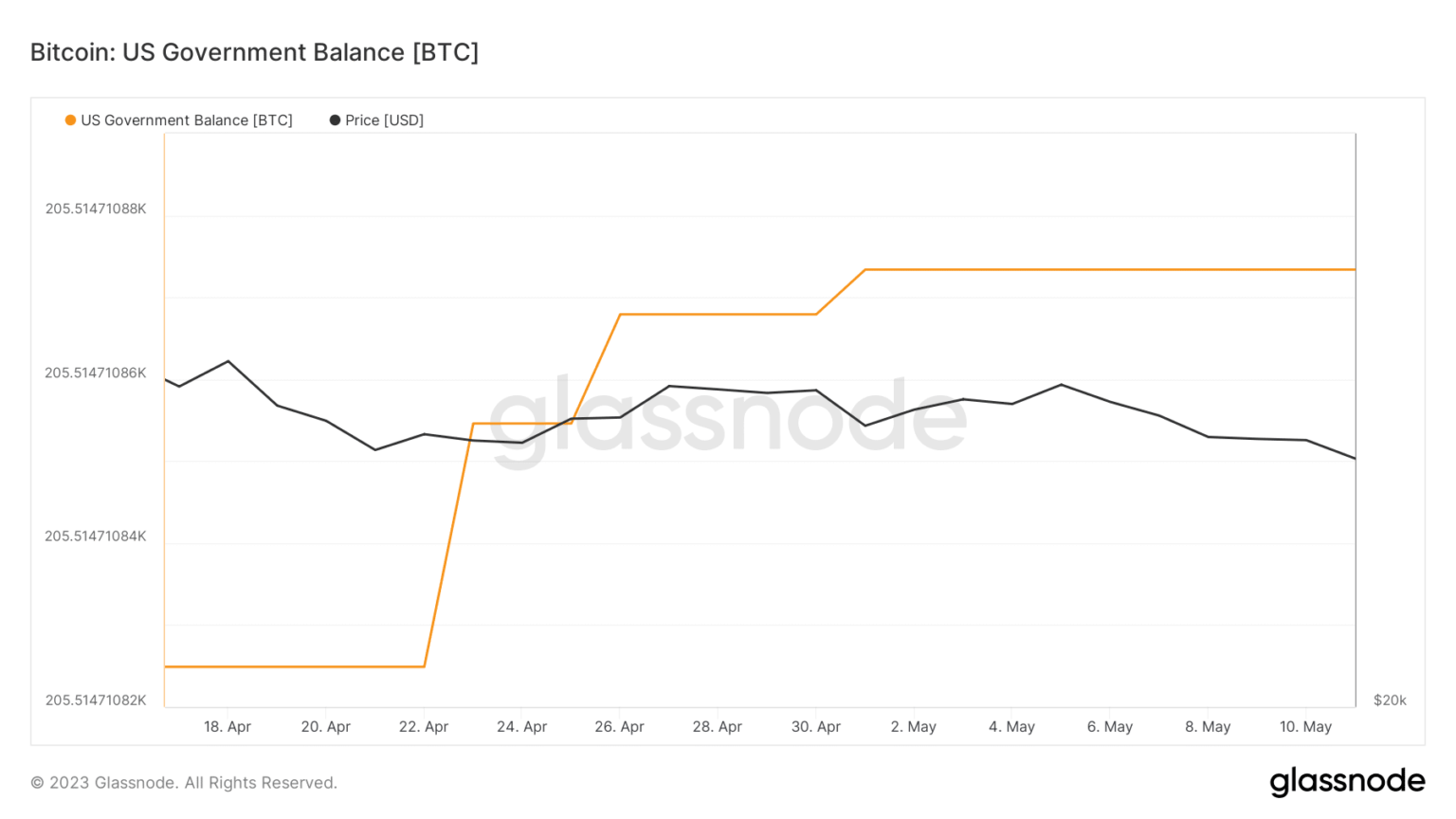This screenshot has width=1456, height=819.
Task: Toggle the Price [USD] legend label
Action: pyautogui.click(x=384, y=120)
